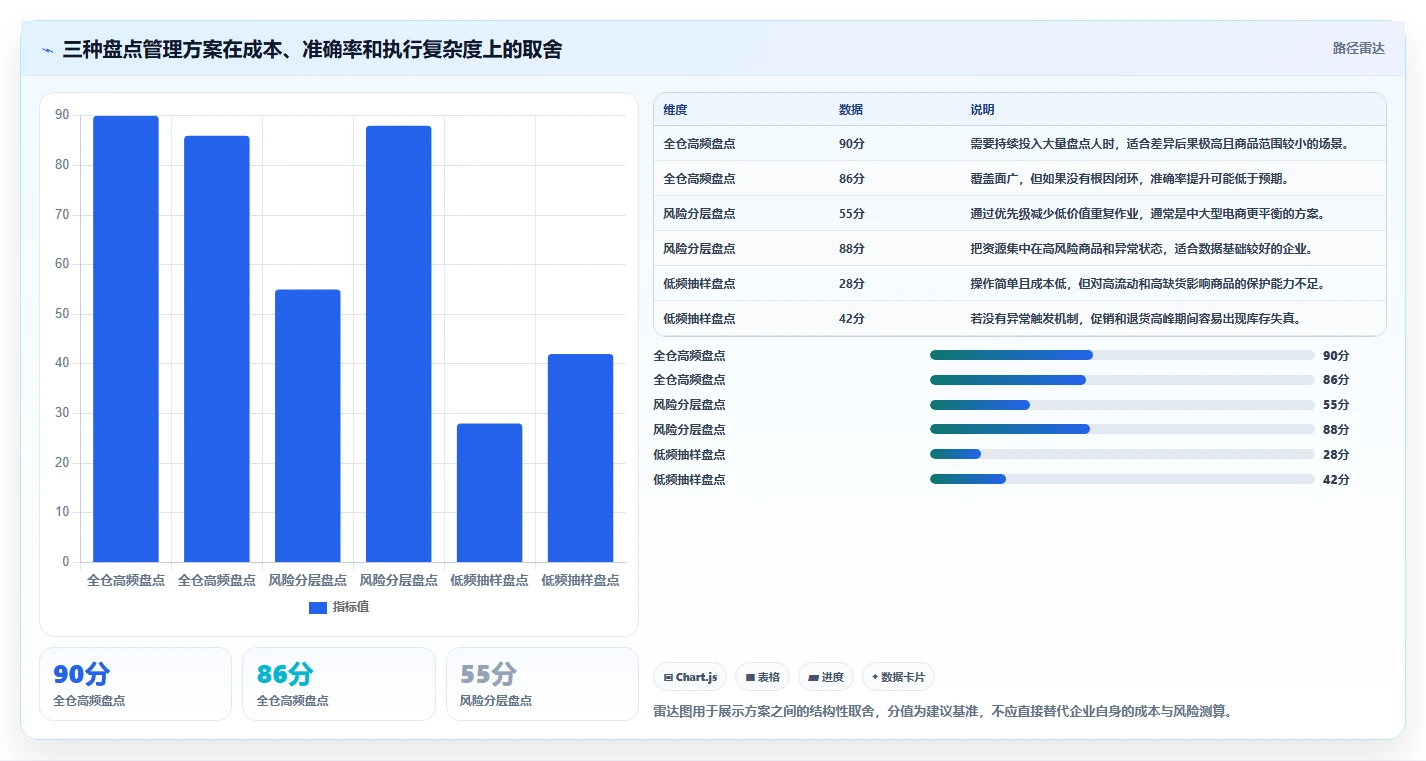The width and height of the screenshot is (1426, 761).
Task: Click the 90分 progress bar
Action: [x=1122, y=355]
